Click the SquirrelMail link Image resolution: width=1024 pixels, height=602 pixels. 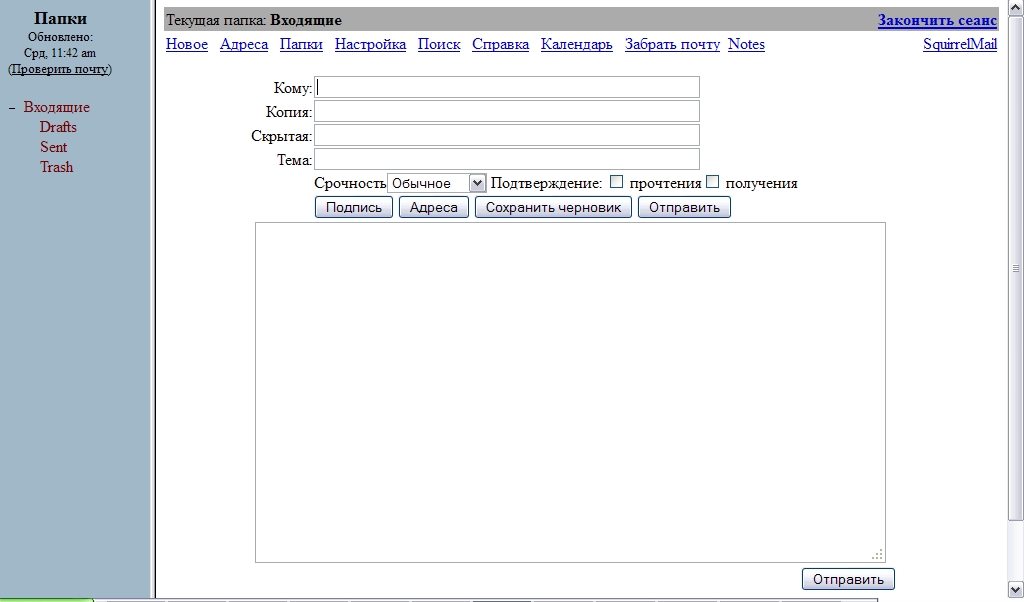pyautogui.click(x=960, y=44)
